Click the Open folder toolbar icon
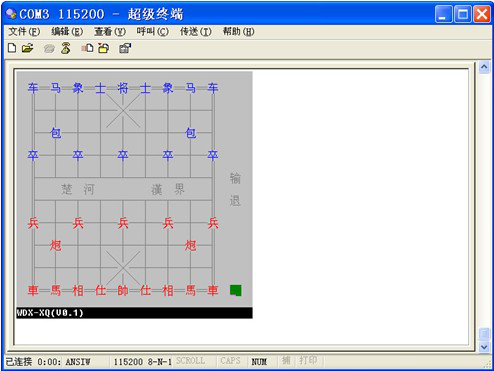The height and width of the screenshot is (371, 494). point(28,48)
